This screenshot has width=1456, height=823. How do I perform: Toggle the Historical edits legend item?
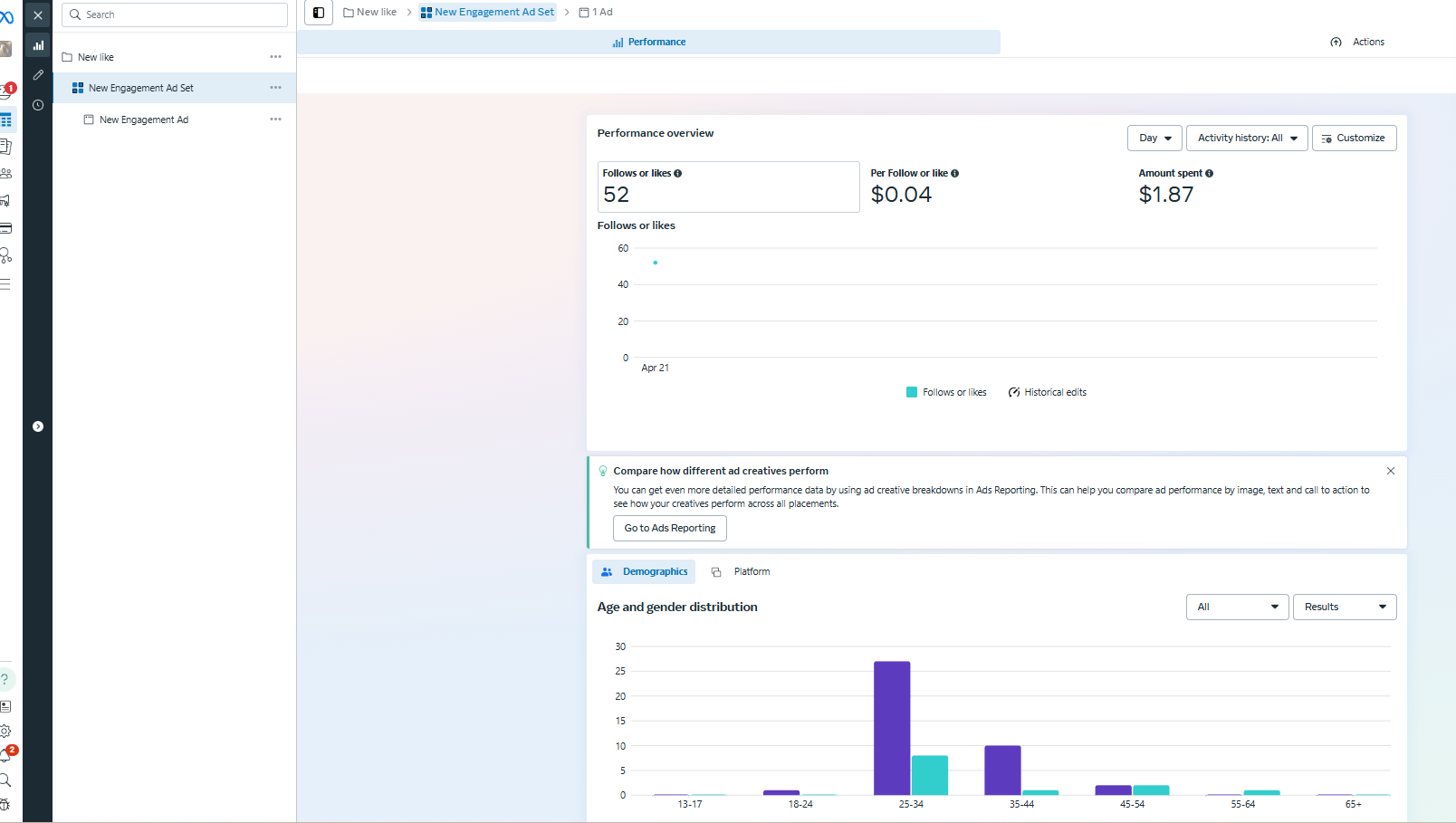tap(1047, 392)
